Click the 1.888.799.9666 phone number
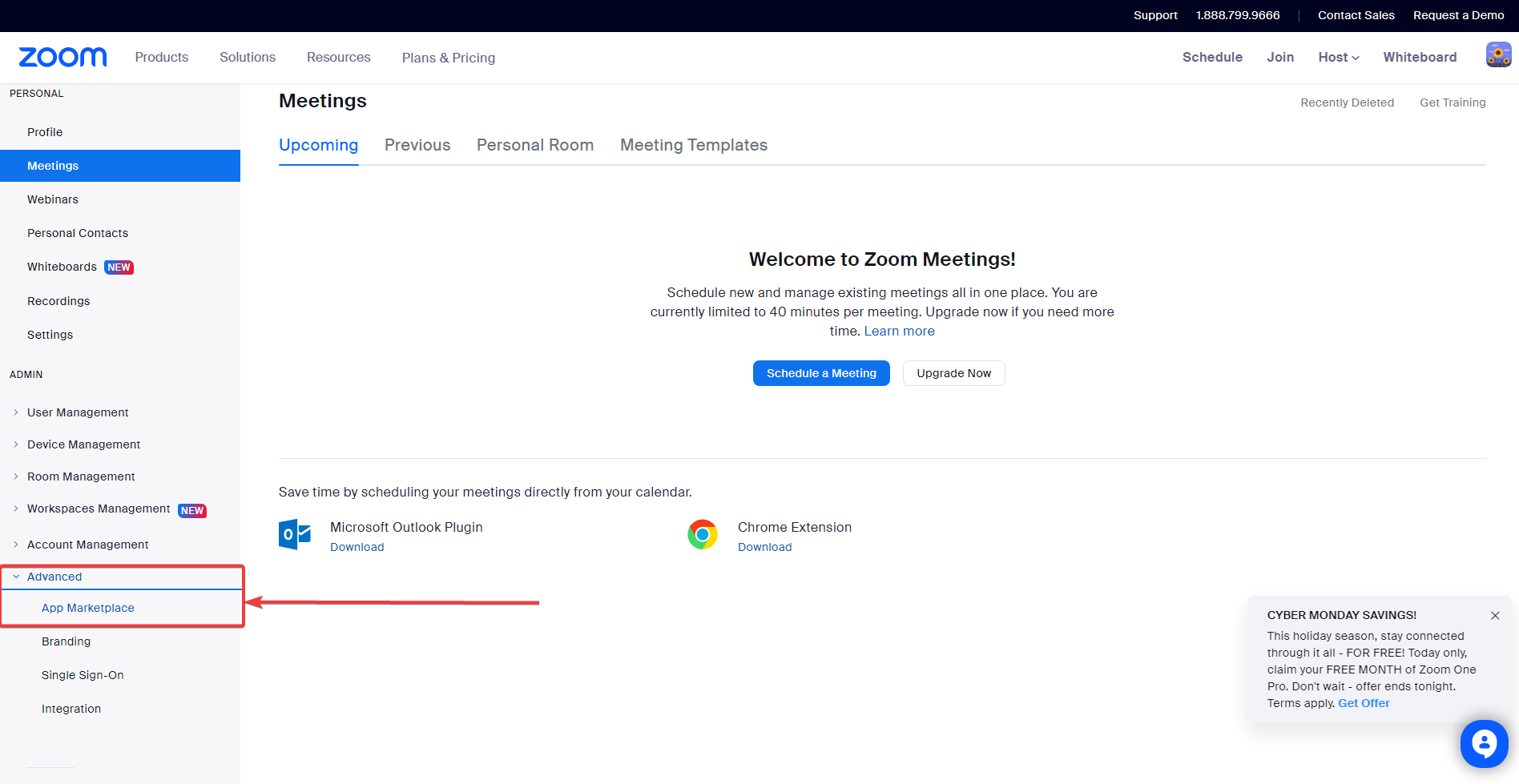Image resolution: width=1519 pixels, height=784 pixels. pyautogui.click(x=1238, y=15)
